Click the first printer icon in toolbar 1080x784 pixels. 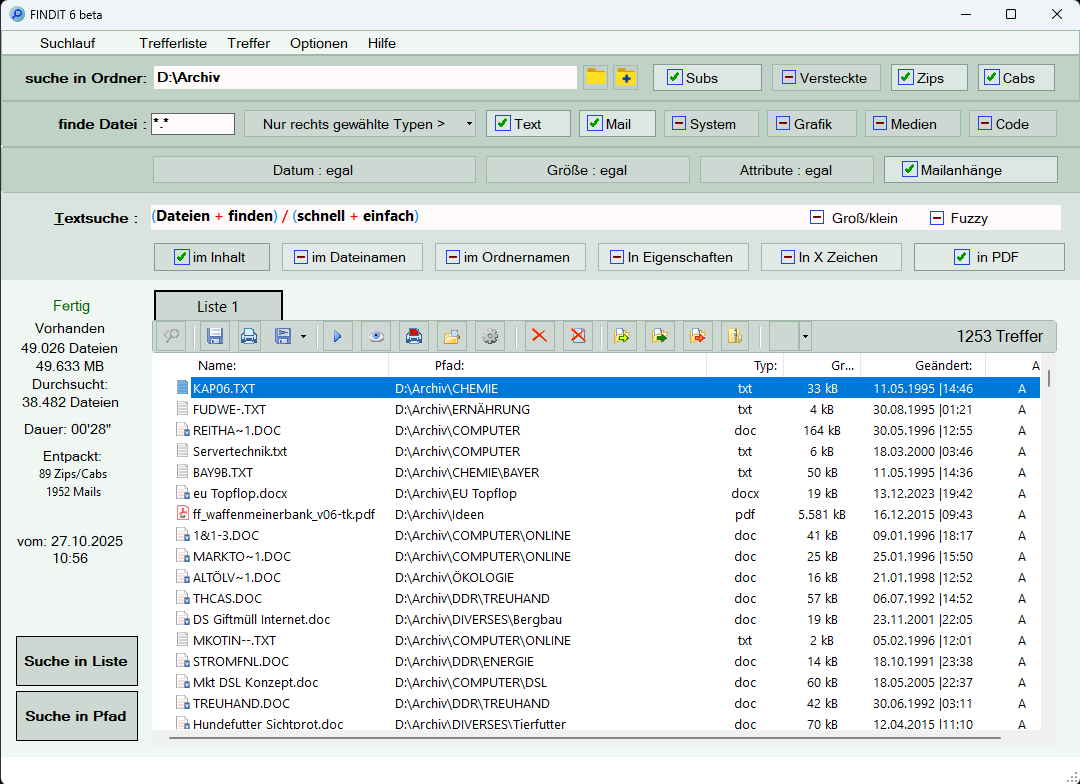coord(249,337)
